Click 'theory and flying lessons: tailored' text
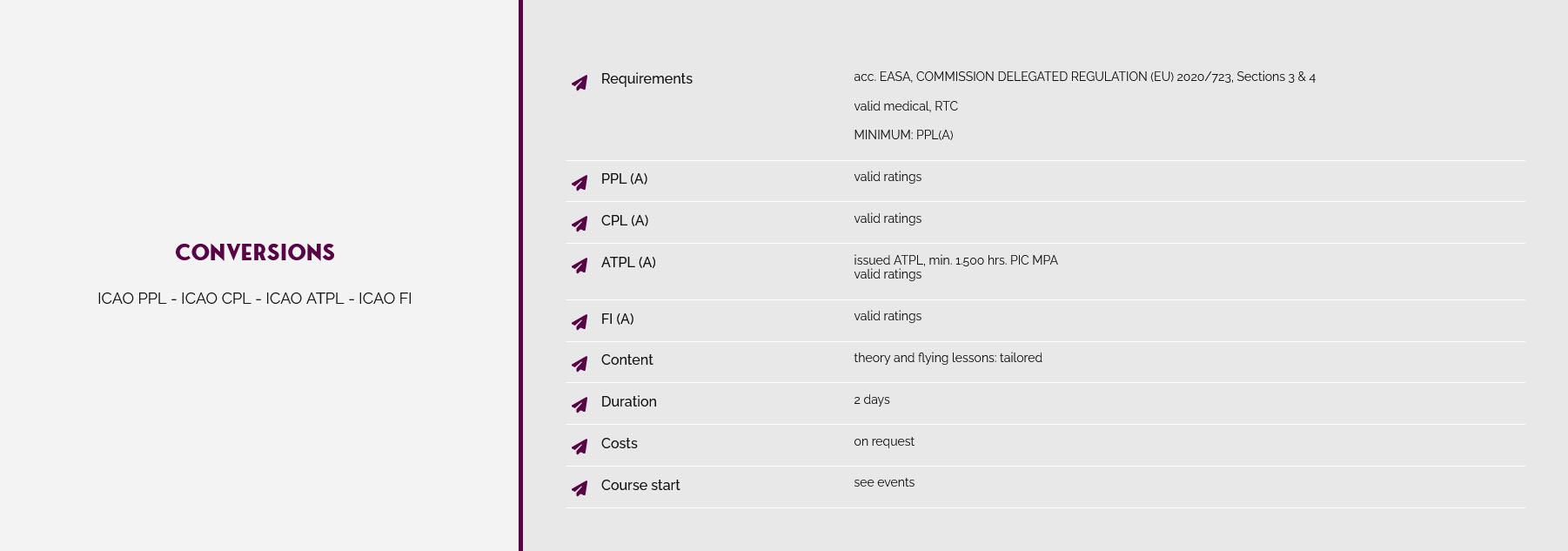Screen dimensions: 1568x551 coord(948,358)
